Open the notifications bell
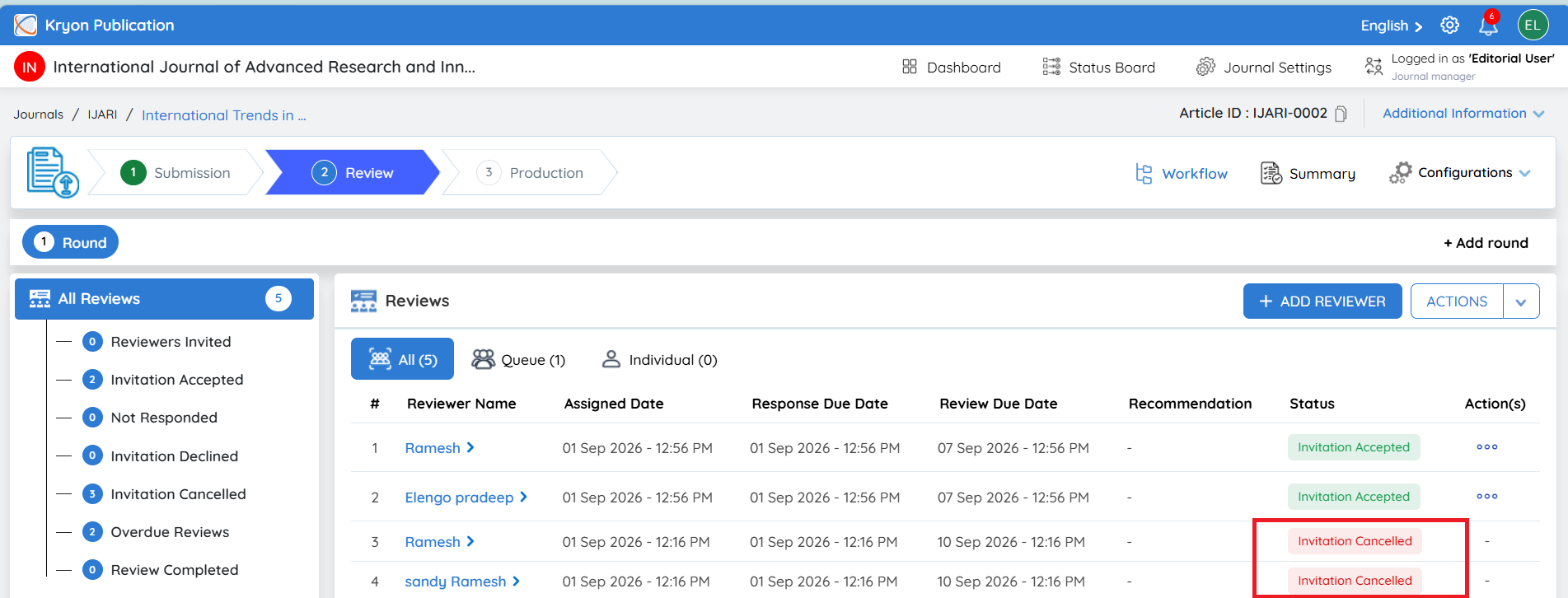This screenshot has height=598, width=1568. point(1488,26)
